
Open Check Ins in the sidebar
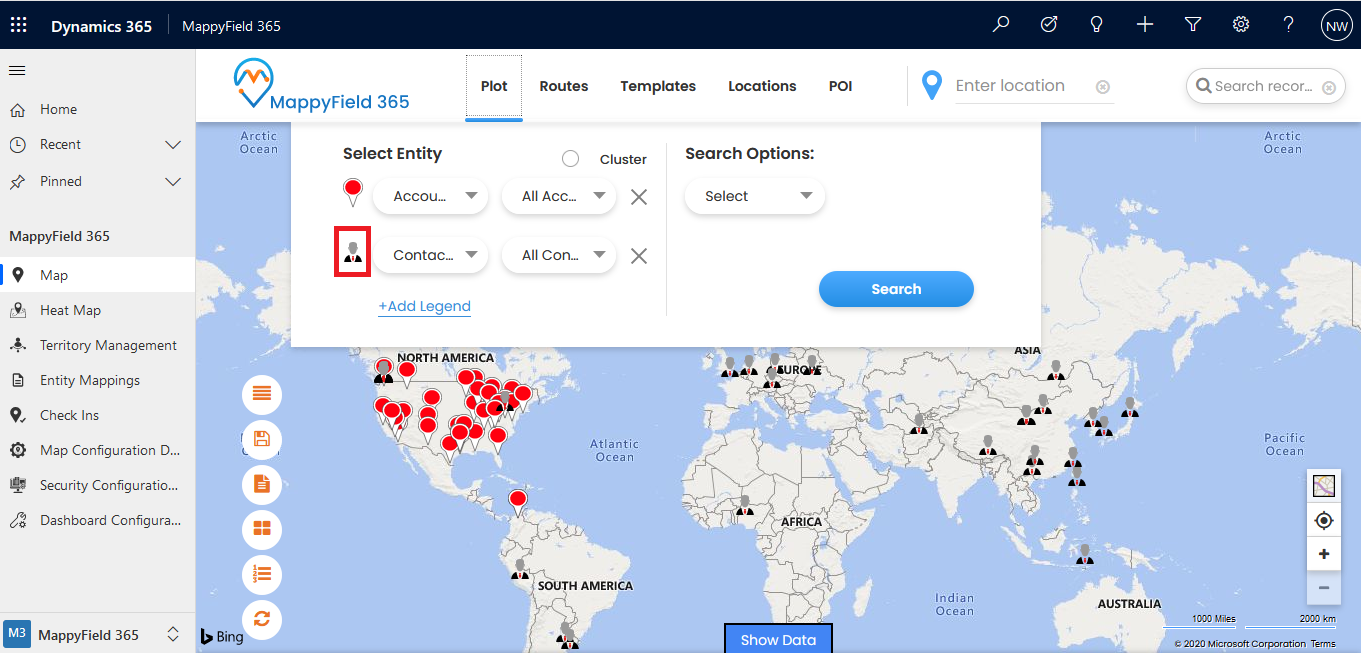click(97, 415)
